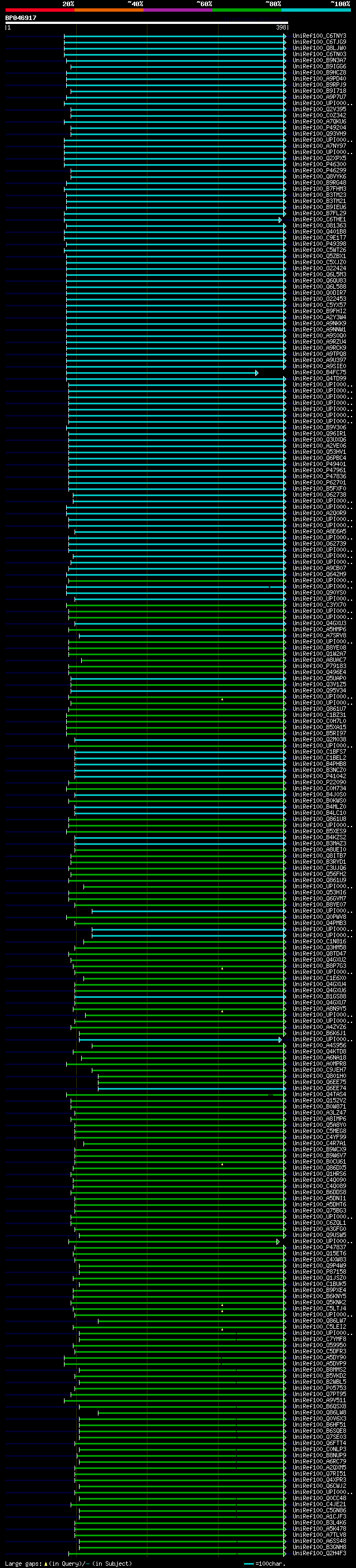This screenshot has width=356, height=1568.
Task: Select label UniRef100_C6THE1
Action: [319, 219]
